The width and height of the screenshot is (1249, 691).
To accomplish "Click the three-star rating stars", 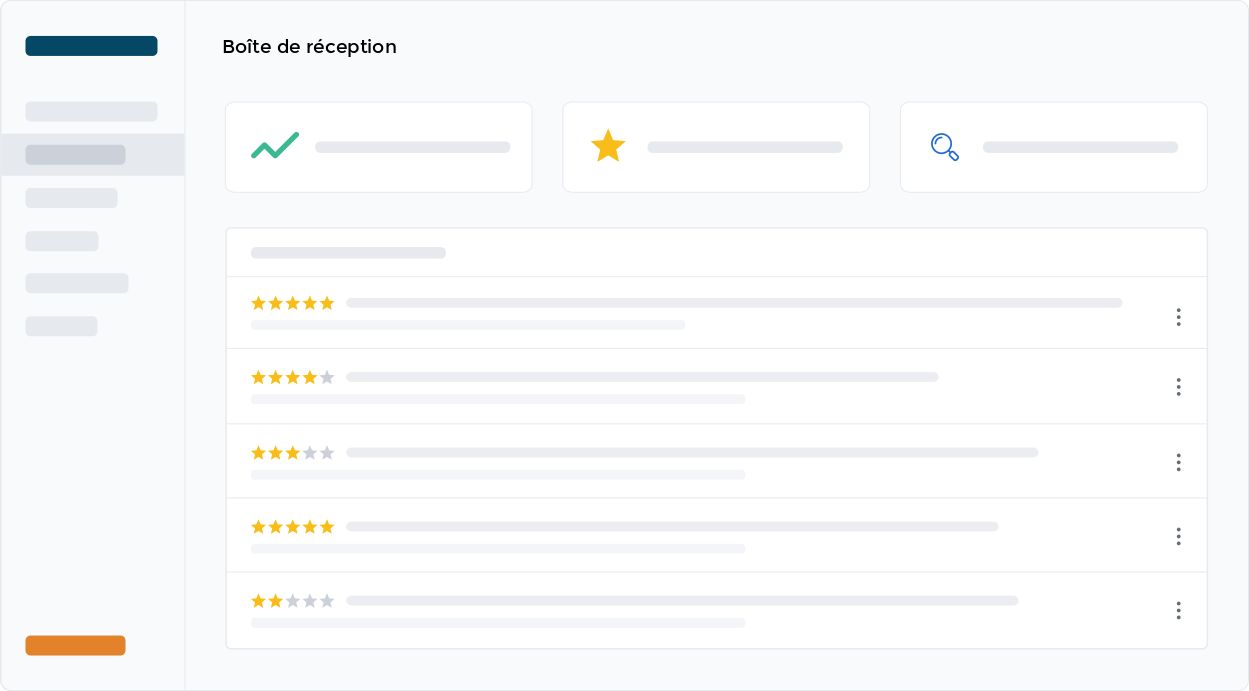I will 292,453.
